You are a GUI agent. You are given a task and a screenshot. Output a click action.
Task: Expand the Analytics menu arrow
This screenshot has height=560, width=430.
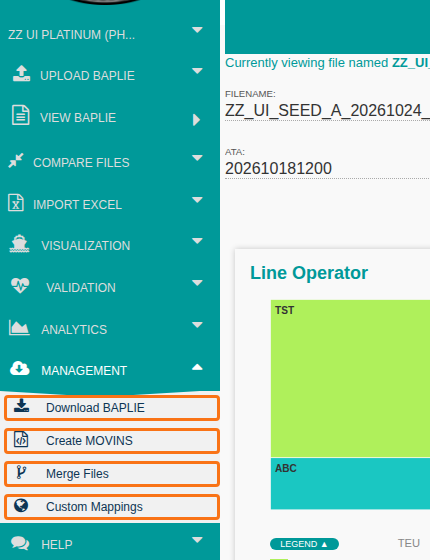pyautogui.click(x=197, y=325)
